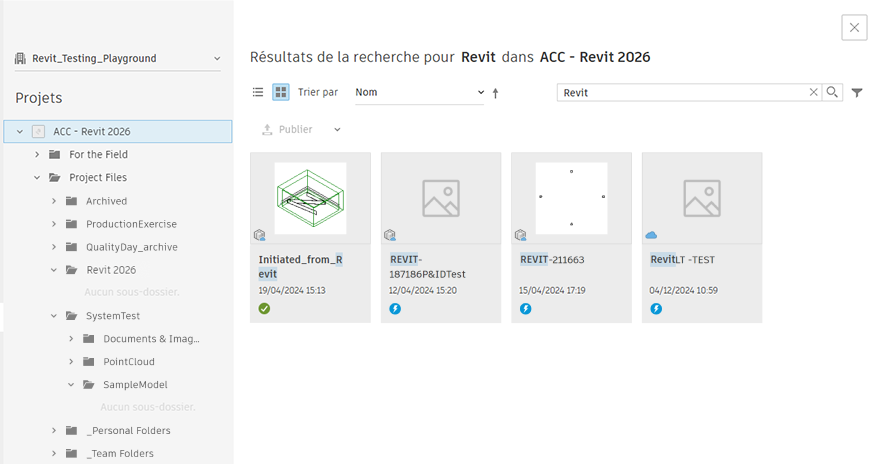This screenshot has height=464, width=882.
Task: Collapse the Project Files folder
Action: [x=37, y=178]
